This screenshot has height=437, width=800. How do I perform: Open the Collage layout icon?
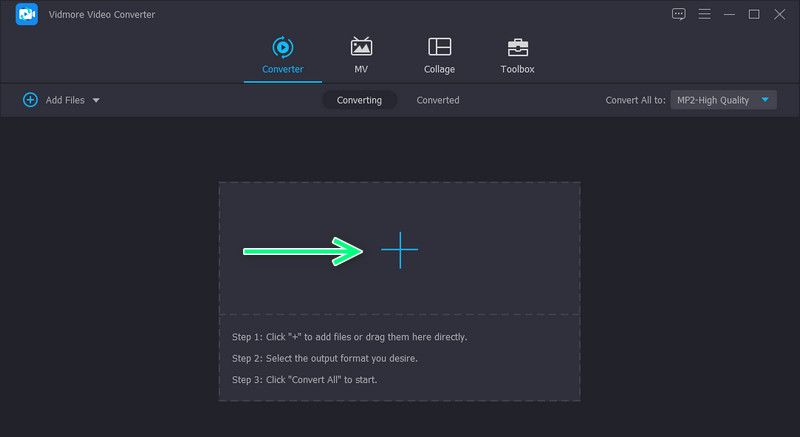(x=439, y=46)
